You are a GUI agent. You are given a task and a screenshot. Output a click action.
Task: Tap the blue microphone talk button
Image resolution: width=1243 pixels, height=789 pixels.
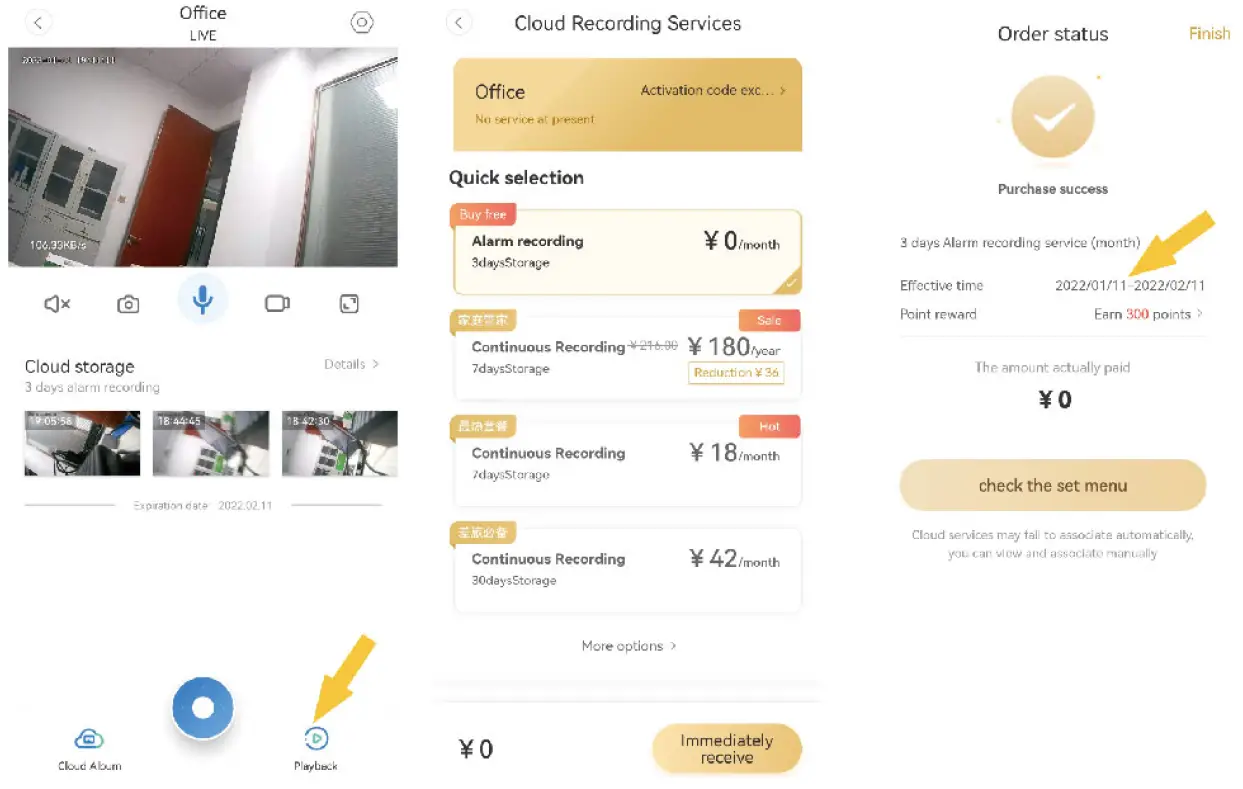[203, 300]
